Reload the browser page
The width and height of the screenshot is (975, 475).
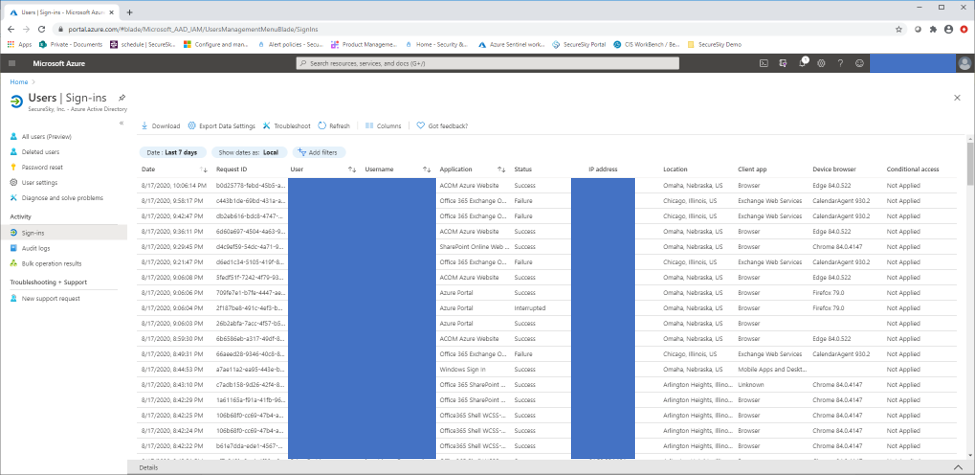point(42,29)
